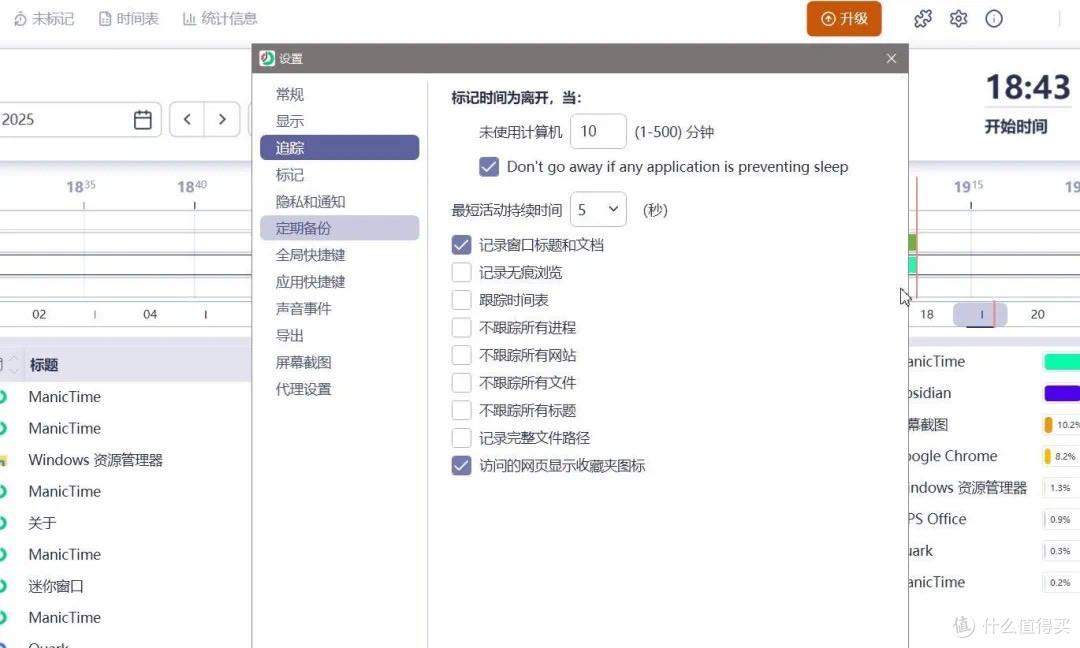Switch to 未标记 tab
Viewport: 1080px width, 648px height.
pyautogui.click(x=44, y=19)
